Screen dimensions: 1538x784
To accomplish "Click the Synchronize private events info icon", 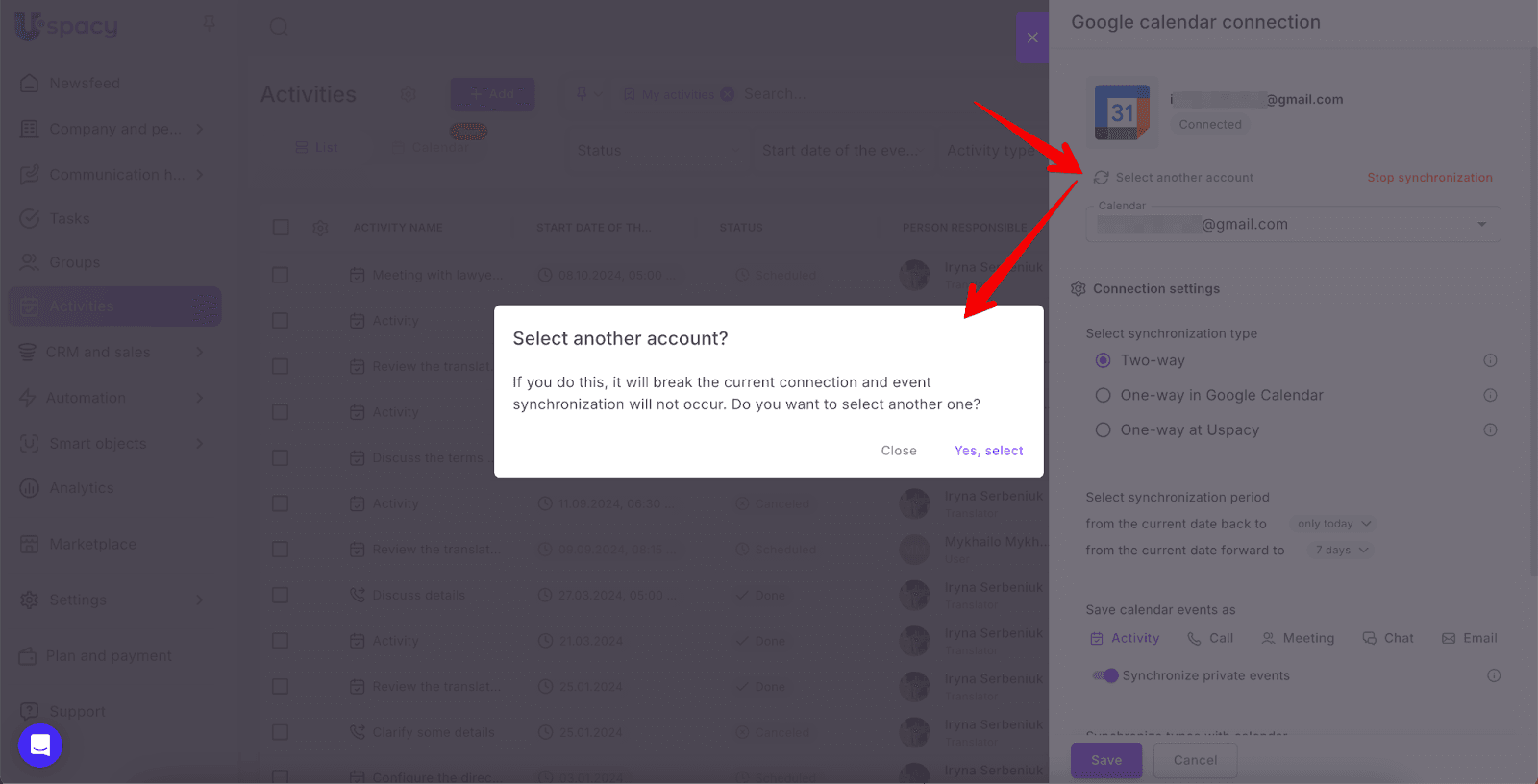I will (x=1494, y=675).
